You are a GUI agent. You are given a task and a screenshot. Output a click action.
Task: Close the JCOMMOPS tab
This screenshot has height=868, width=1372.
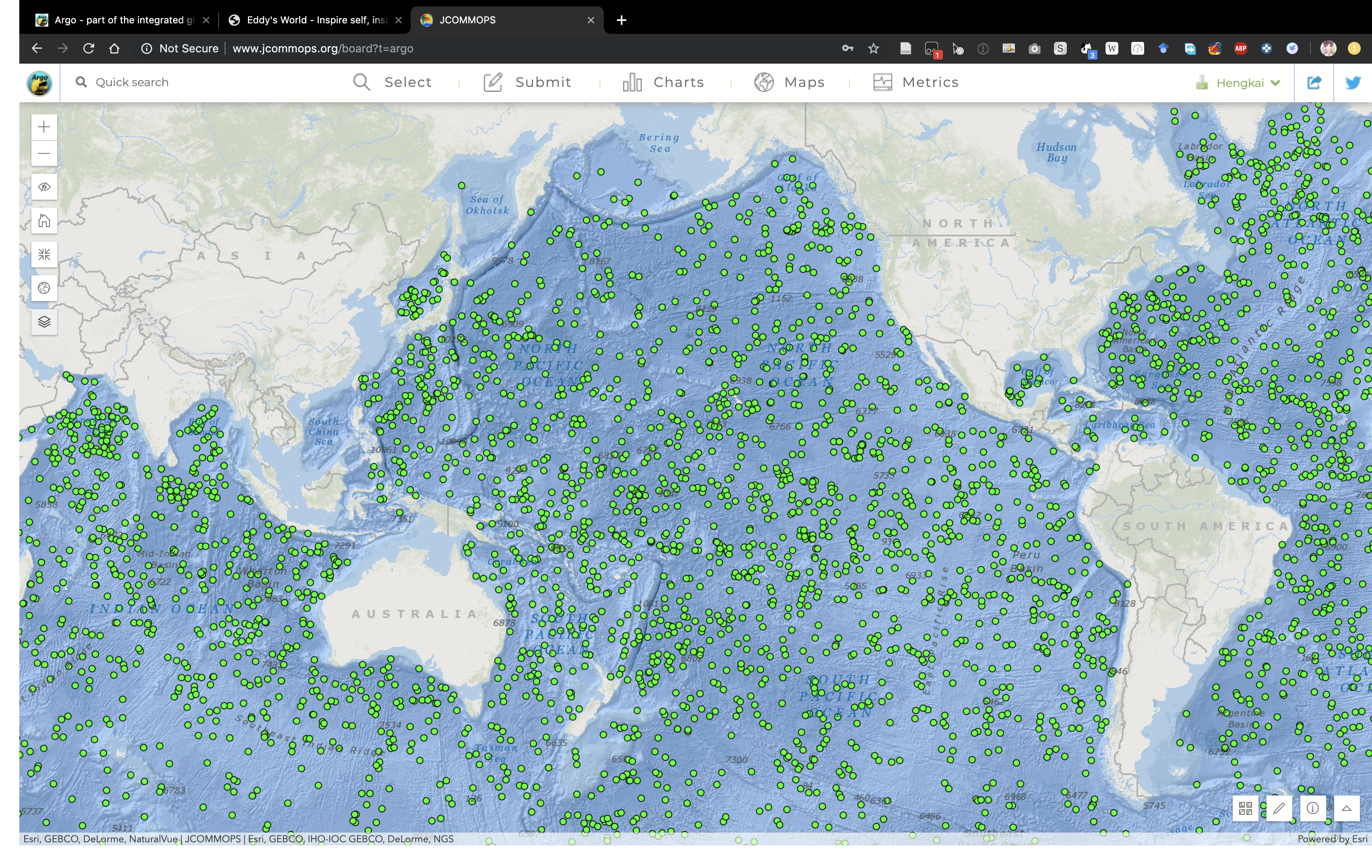click(591, 20)
